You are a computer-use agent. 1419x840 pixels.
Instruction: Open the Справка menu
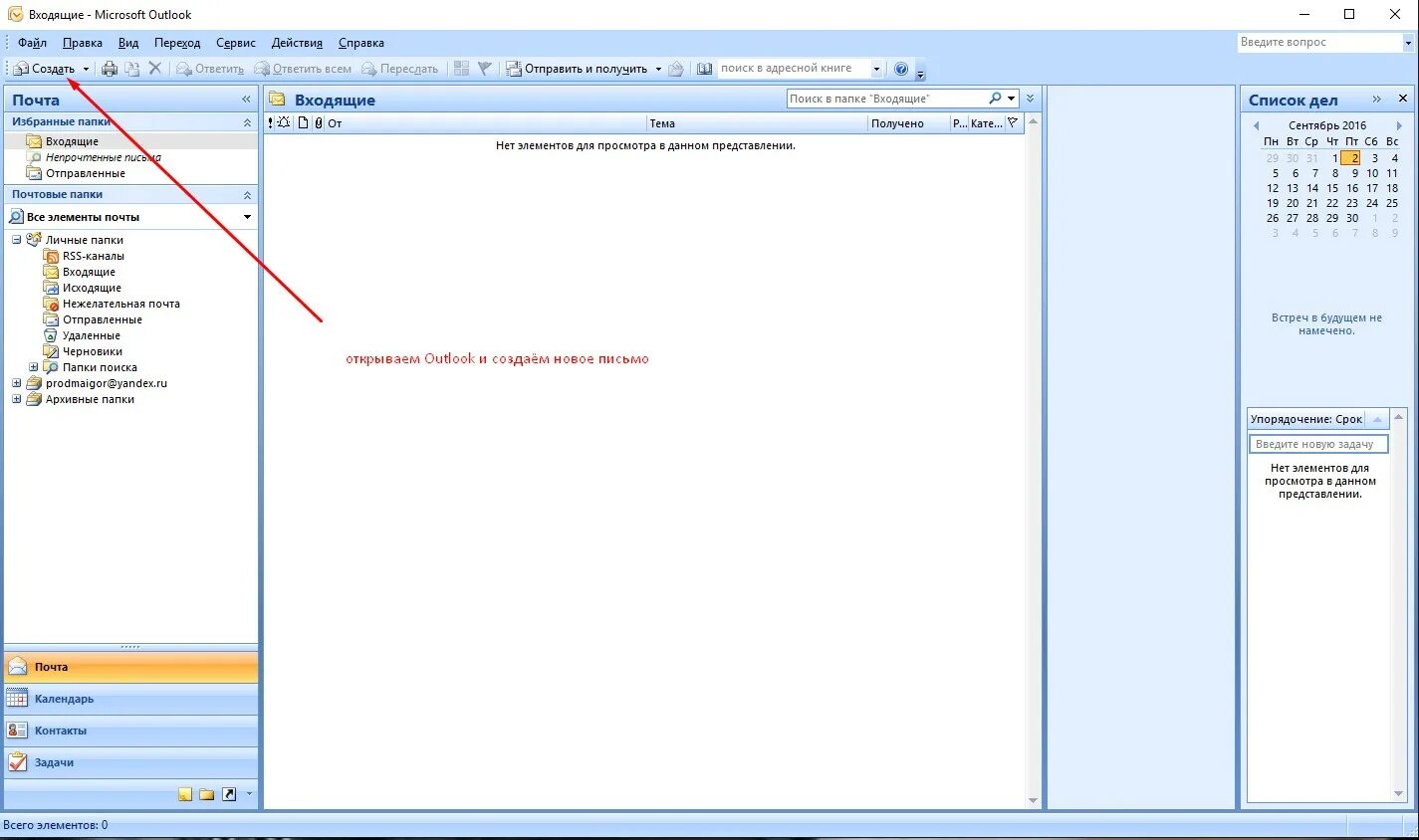(x=361, y=43)
